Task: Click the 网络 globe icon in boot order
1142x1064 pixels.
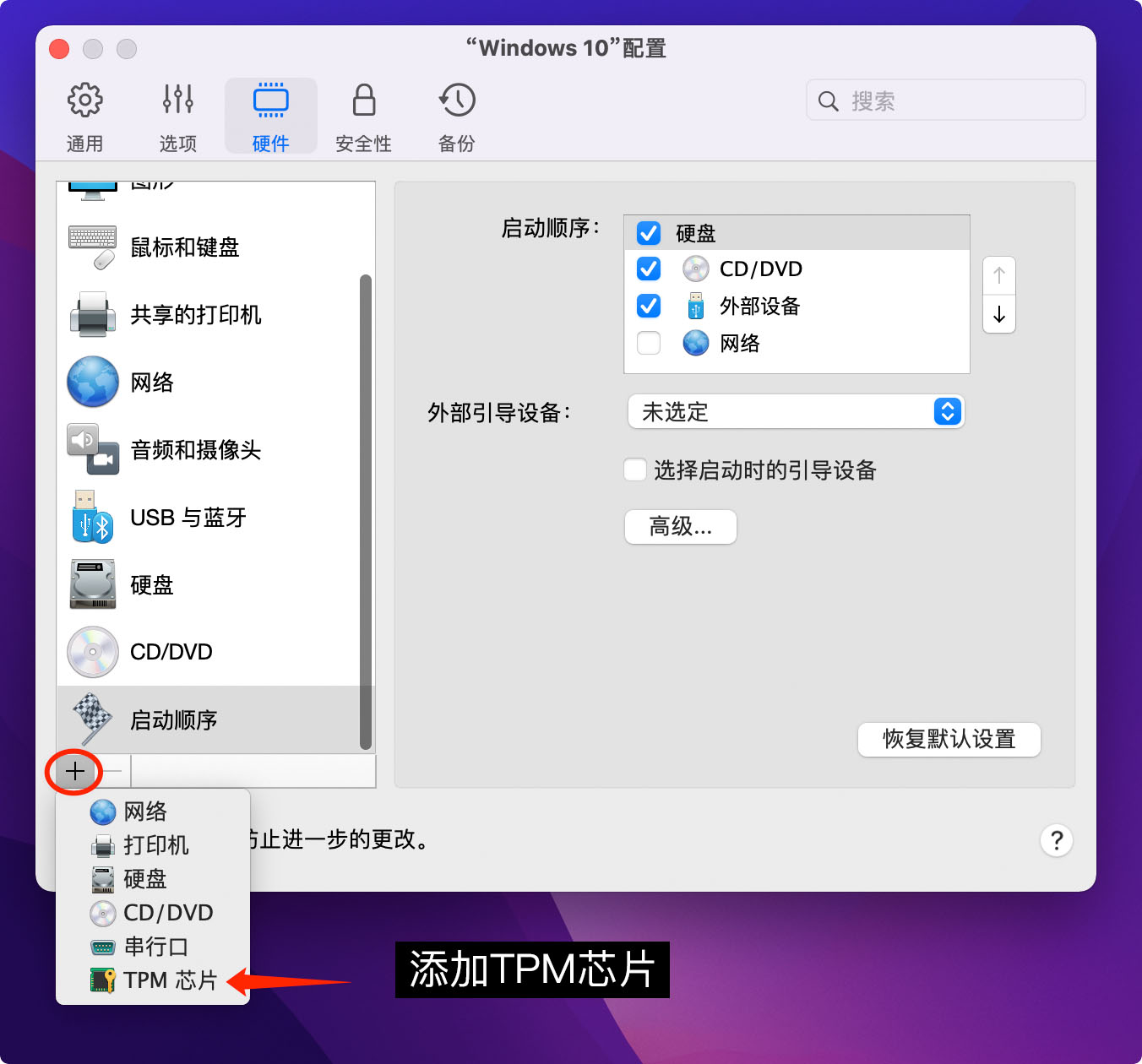Action: click(x=696, y=343)
